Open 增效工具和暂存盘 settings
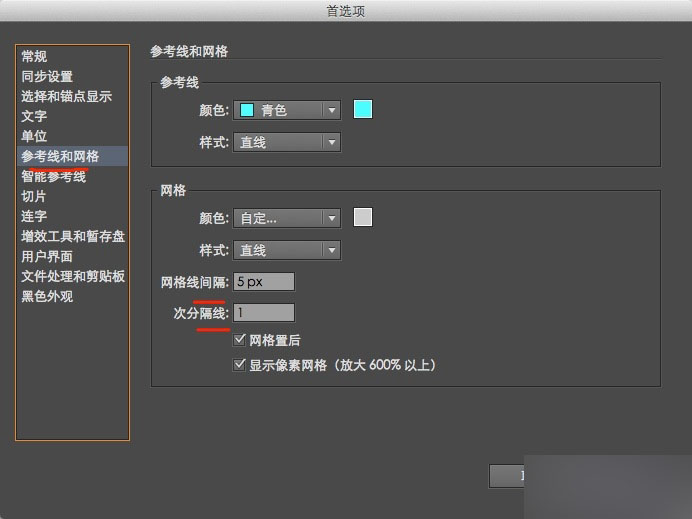 (73, 237)
